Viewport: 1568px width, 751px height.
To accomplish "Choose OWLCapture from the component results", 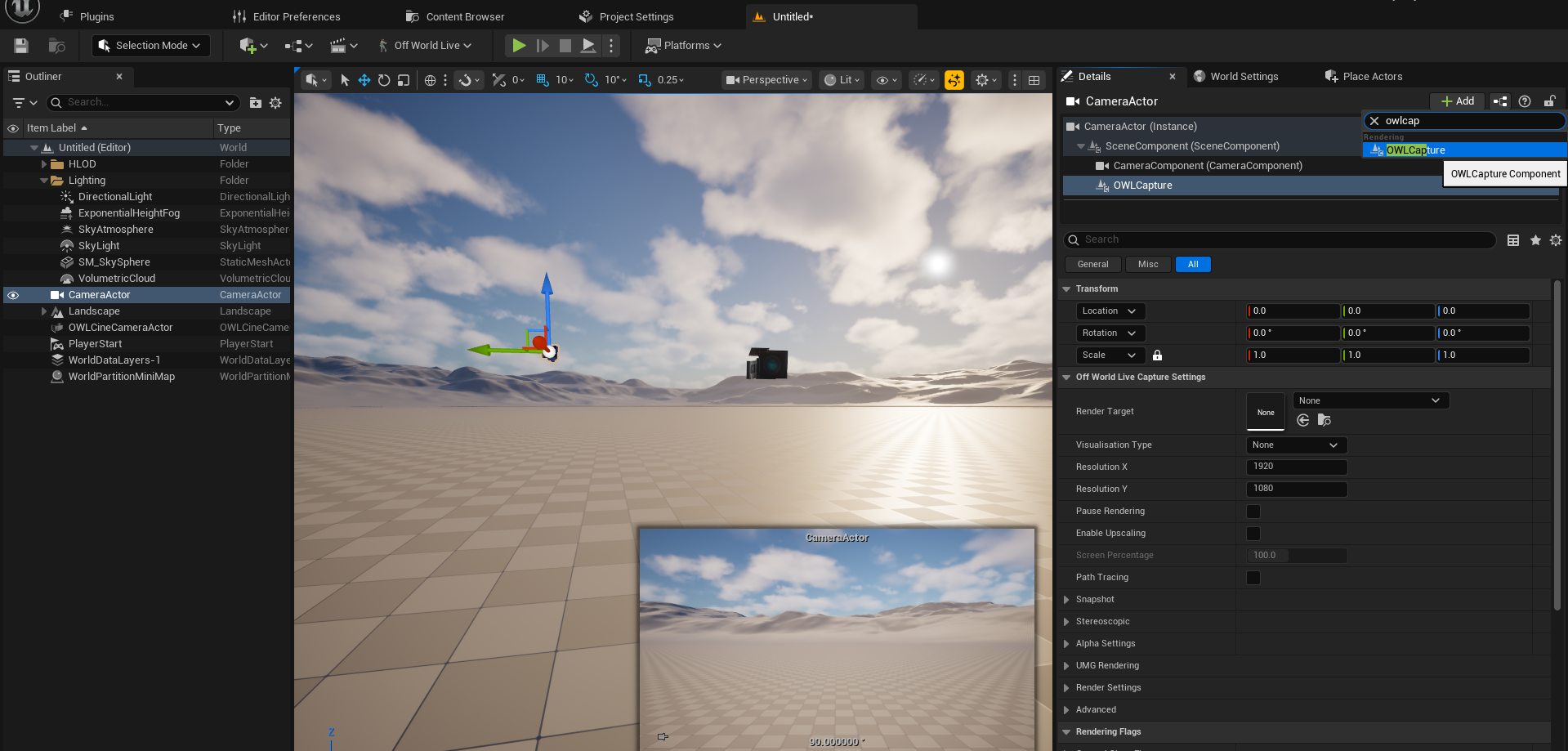I will pos(1464,150).
